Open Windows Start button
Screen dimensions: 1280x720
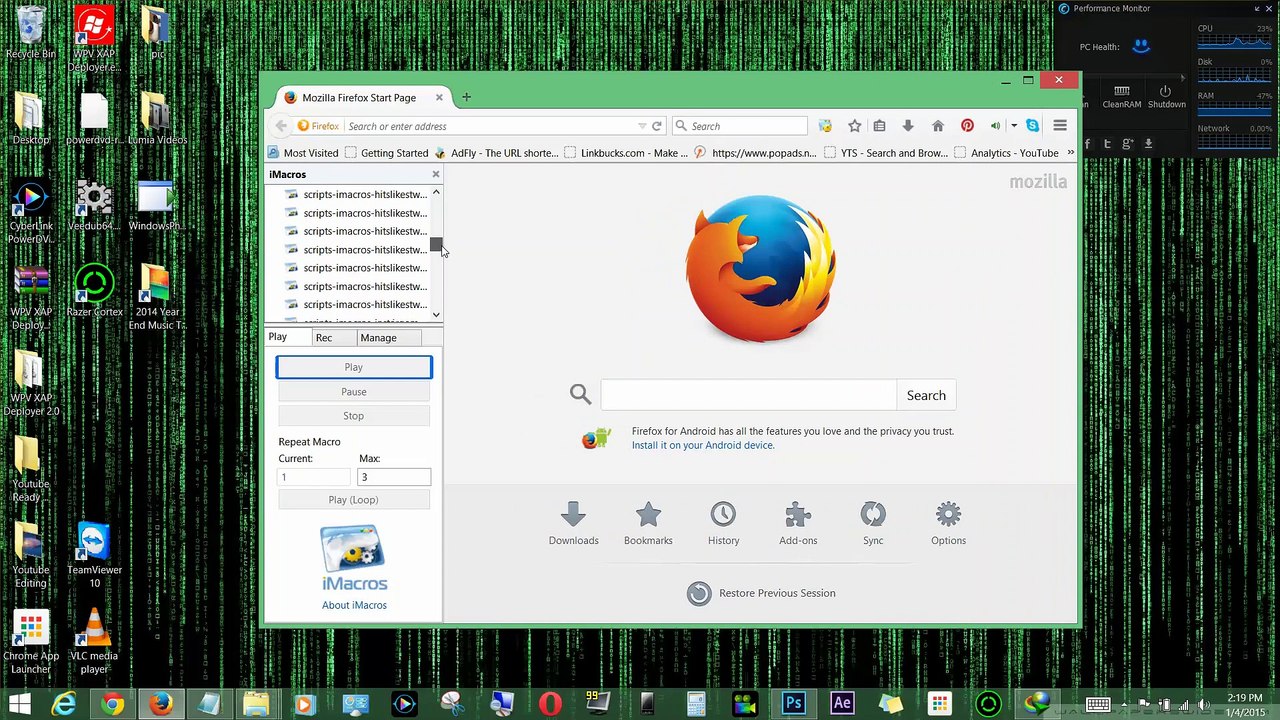pos(18,704)
